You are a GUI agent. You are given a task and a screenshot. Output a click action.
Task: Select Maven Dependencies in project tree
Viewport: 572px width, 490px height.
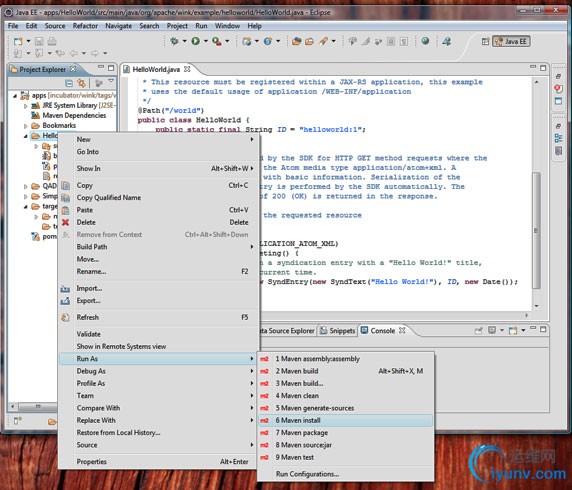click(74, 115)
